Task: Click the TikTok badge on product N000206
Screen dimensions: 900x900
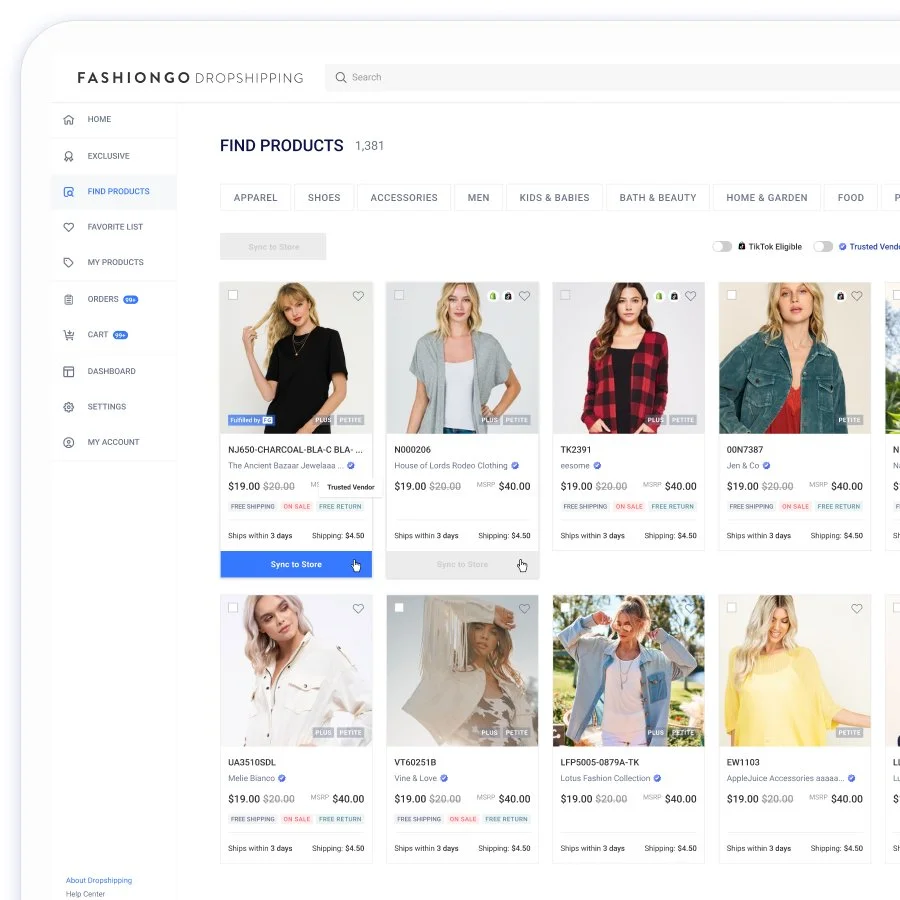Action: point(510,295)
